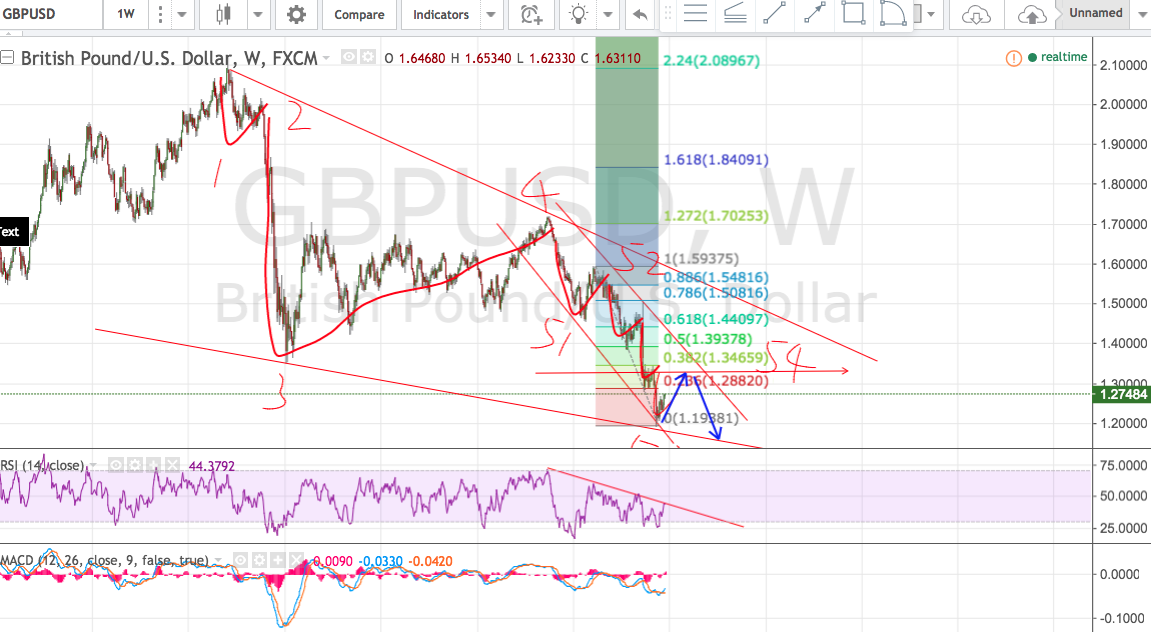Open the Unnamed chart layout menu
This screenshot has height=632, width=1151.
coord(1095,12)
